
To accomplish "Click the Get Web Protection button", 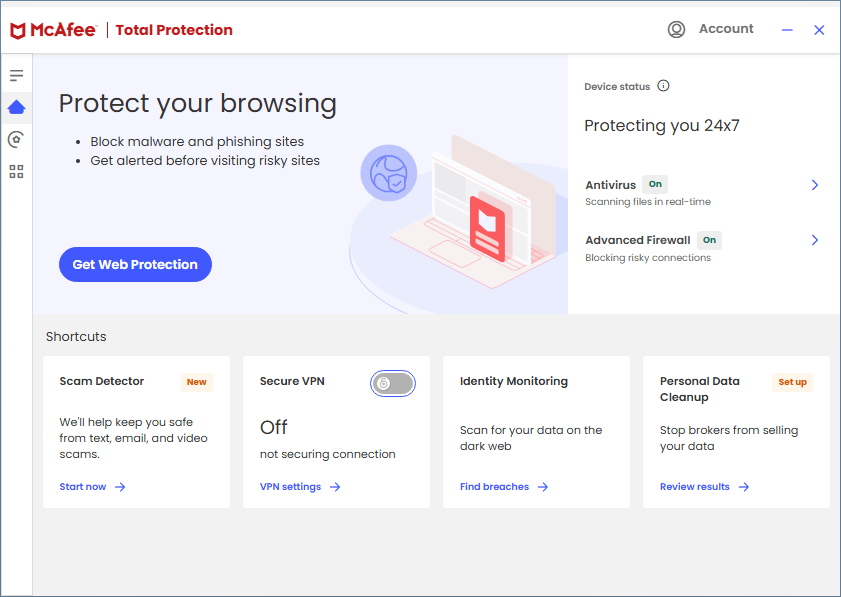I will (135, 265).
